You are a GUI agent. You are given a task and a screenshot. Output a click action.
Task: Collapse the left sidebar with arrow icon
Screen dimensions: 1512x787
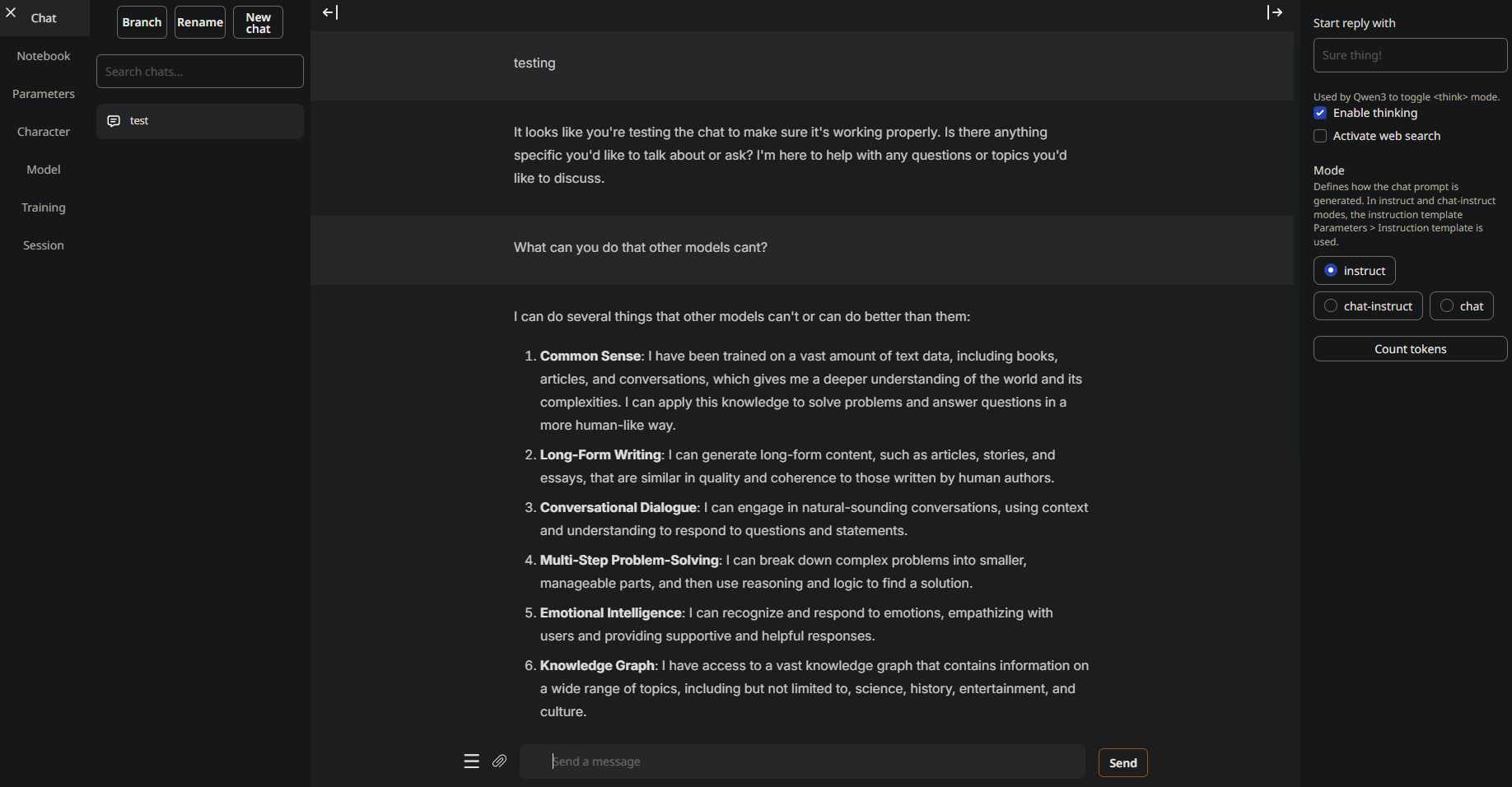point(330,12)
